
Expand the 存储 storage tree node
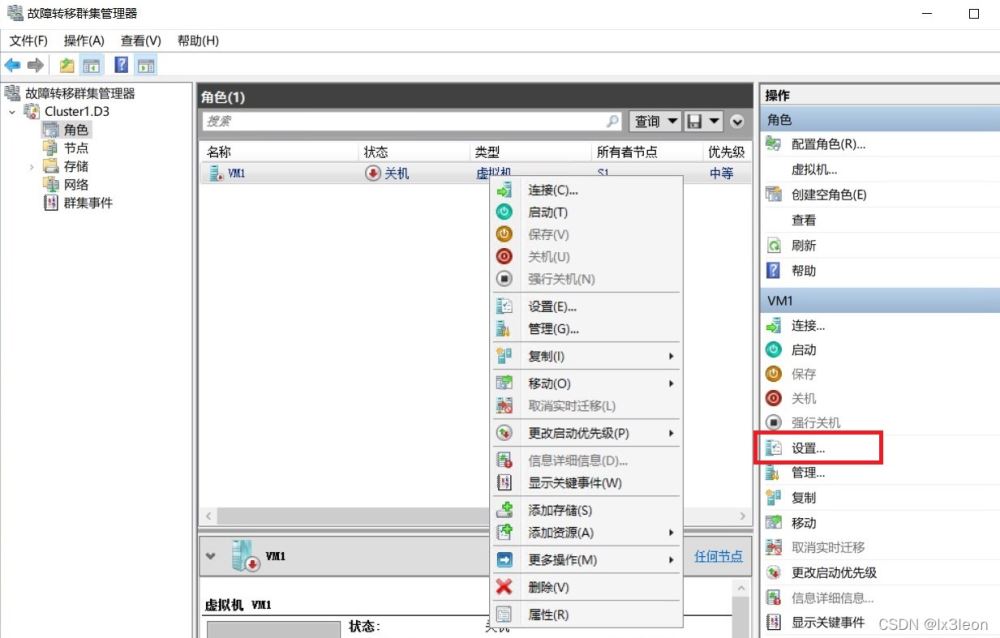(31, 166)
